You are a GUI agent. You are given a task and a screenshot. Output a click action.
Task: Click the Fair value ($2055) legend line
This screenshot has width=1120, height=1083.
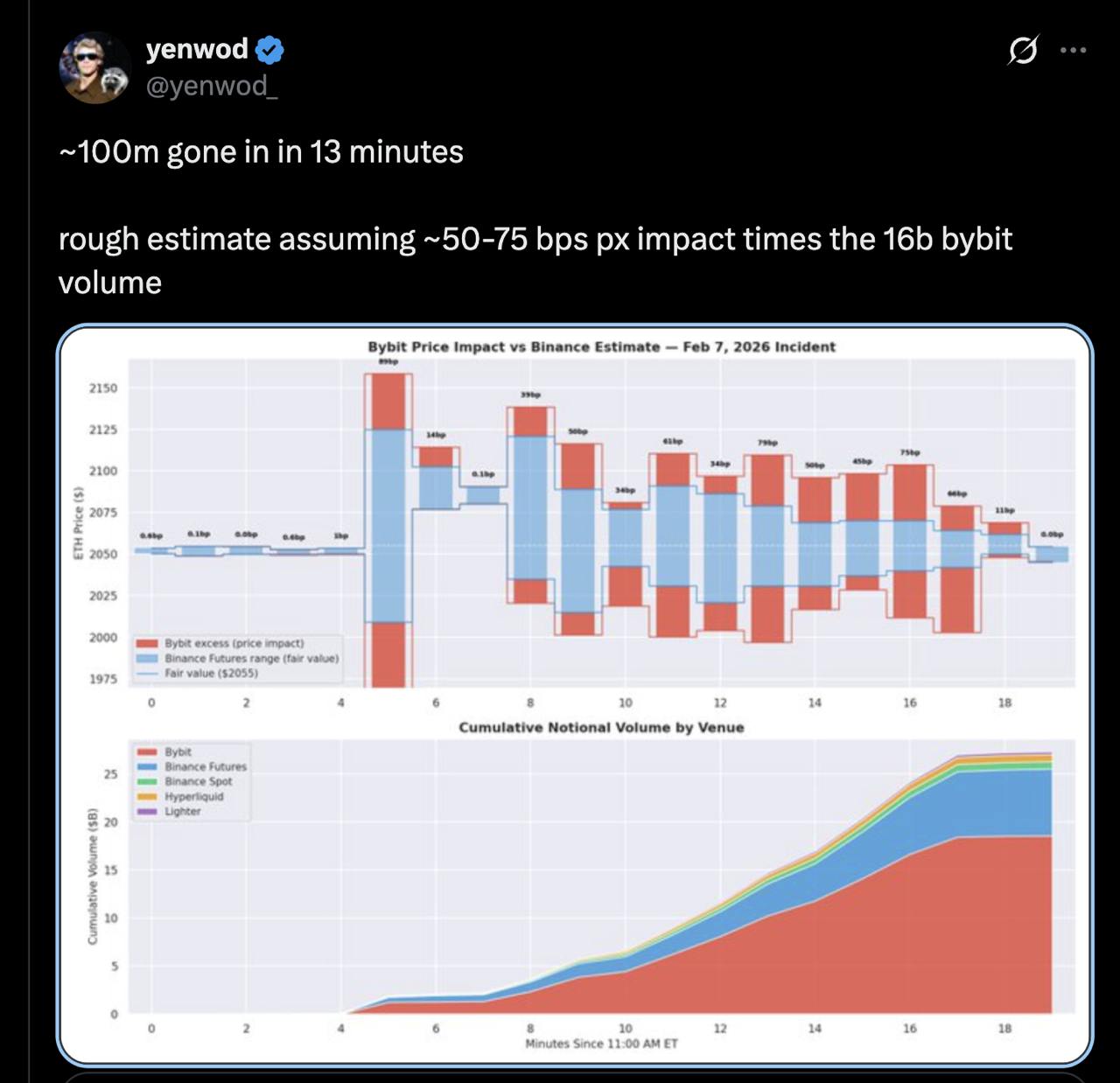[147, 673]
